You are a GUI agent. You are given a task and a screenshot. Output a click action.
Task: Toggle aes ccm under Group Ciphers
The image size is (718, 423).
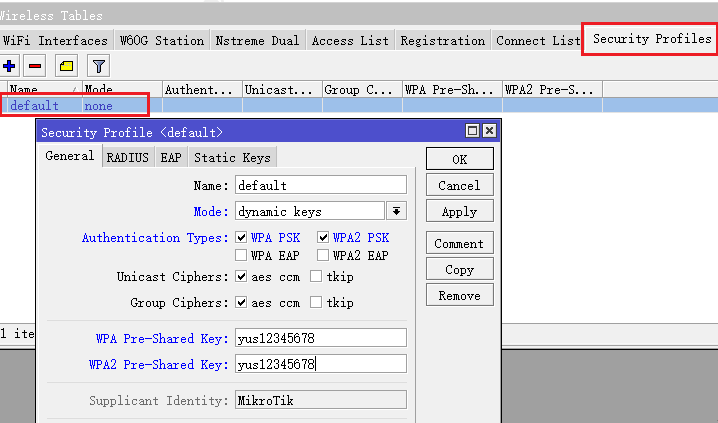(241, 302)
